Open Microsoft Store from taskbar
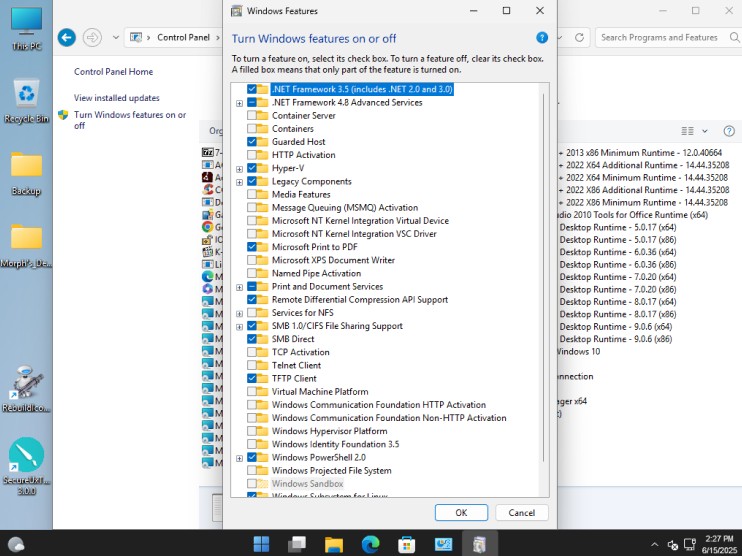This screenshot has width=742, height=556. point(406,544)
